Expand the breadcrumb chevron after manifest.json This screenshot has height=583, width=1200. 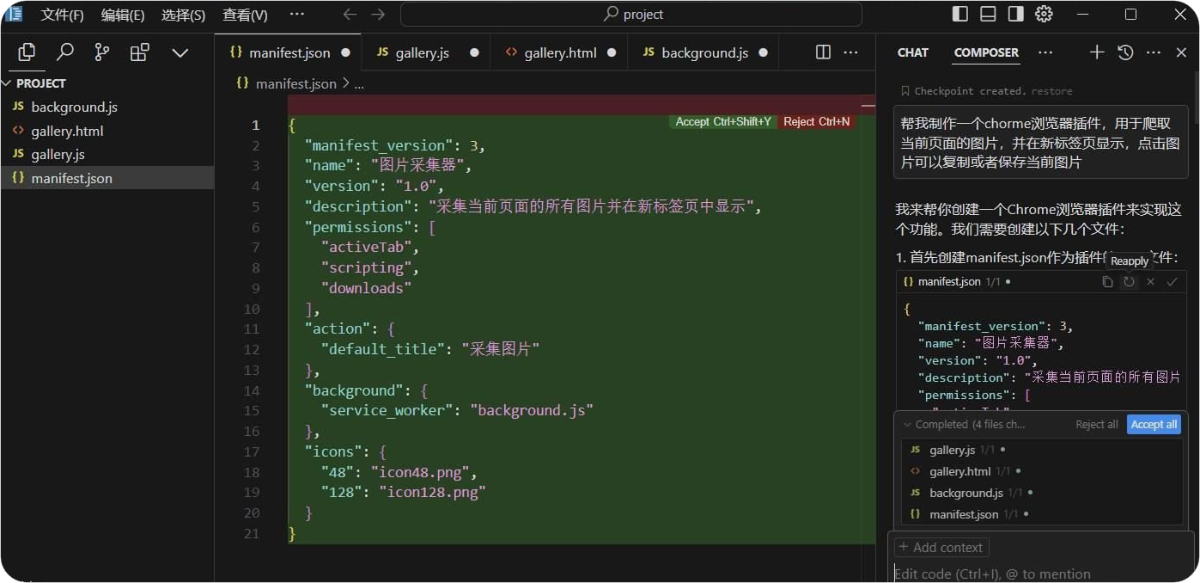coord(346,84)
